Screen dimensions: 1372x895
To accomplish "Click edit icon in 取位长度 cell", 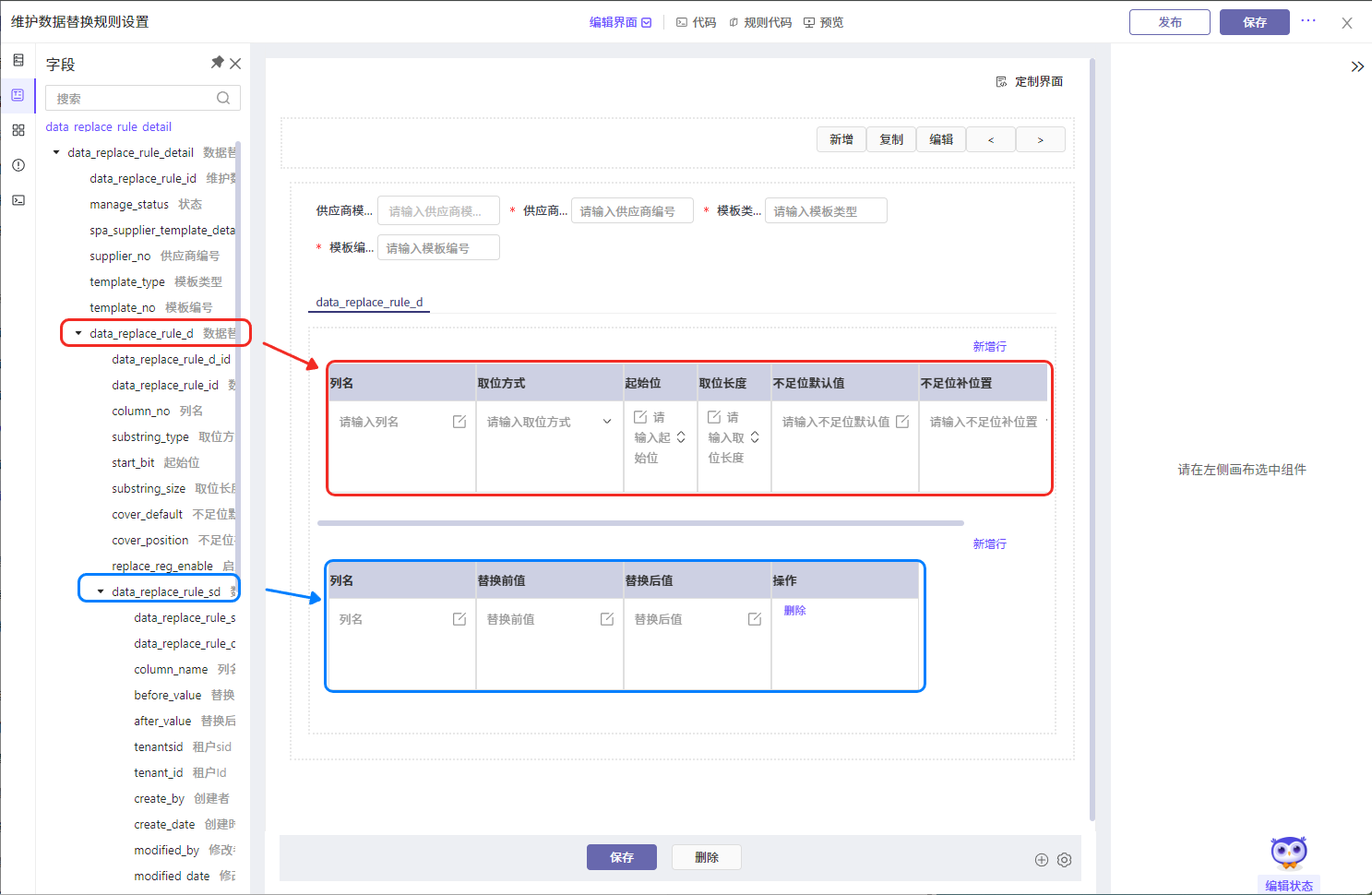I will pyautogui.click(x=714, y=417).
